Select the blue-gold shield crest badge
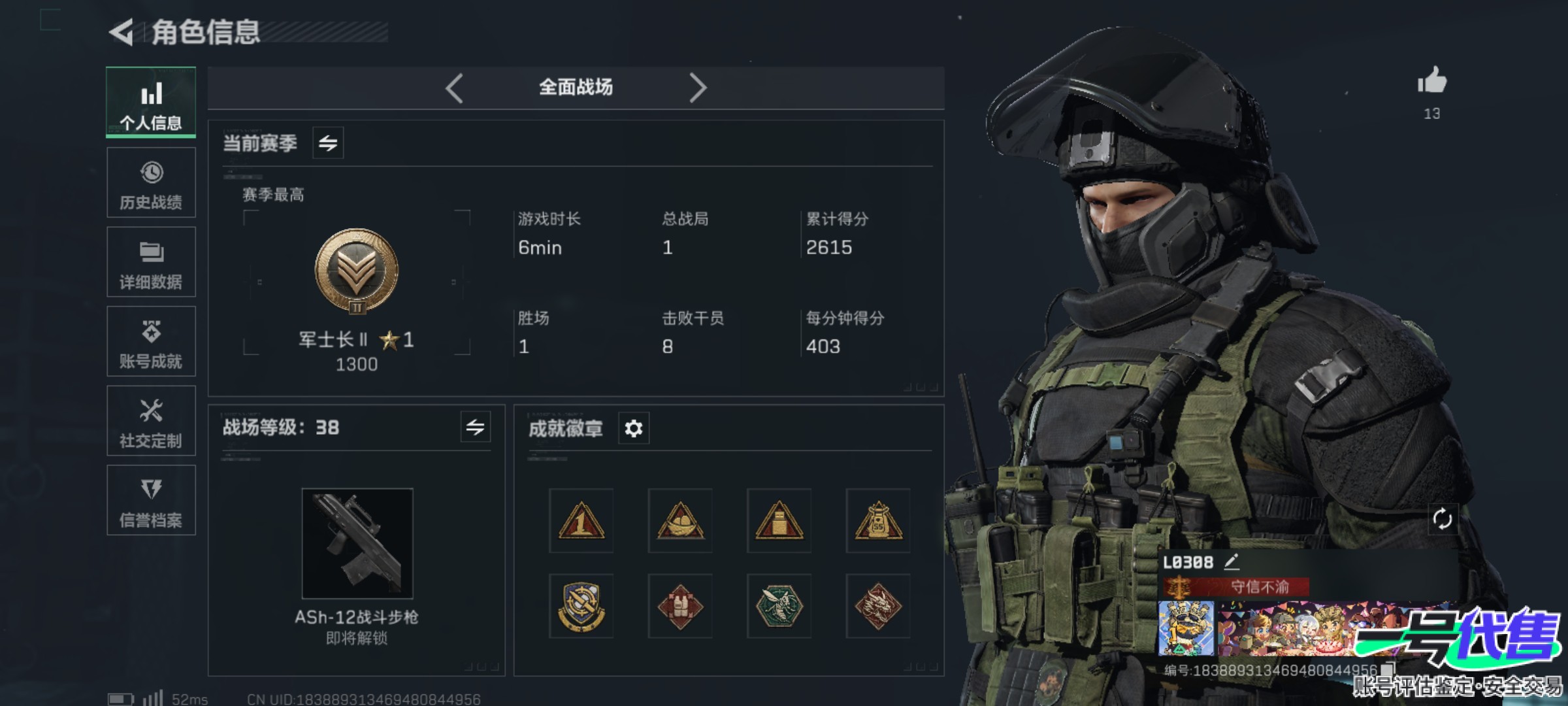This screenshot has width=1568, height=706. (581, 606)
